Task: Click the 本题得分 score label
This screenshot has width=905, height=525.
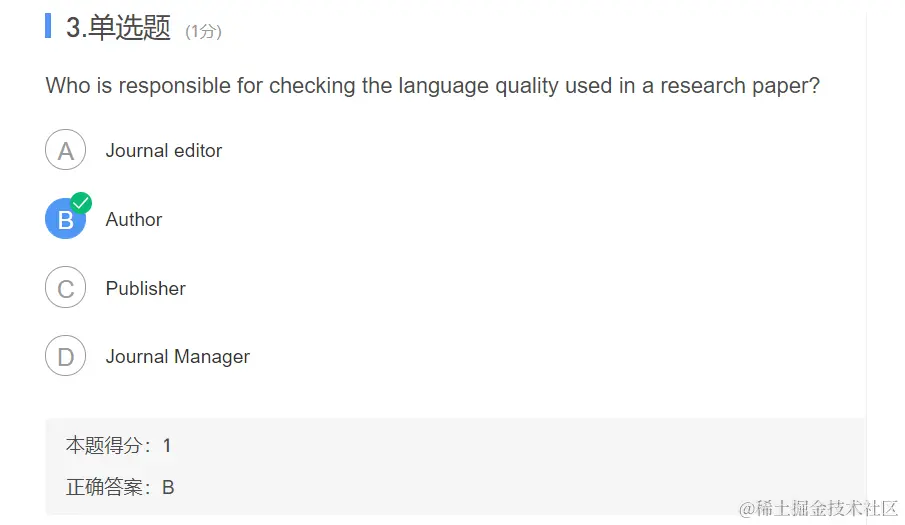Action: pos(107,445)
